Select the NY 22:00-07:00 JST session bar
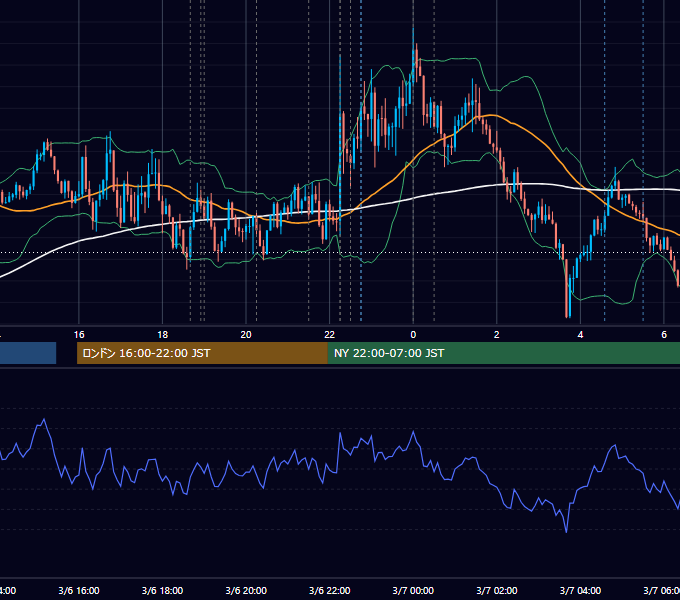The height and width of the screenshot is (600, 680). pos(504,353)
